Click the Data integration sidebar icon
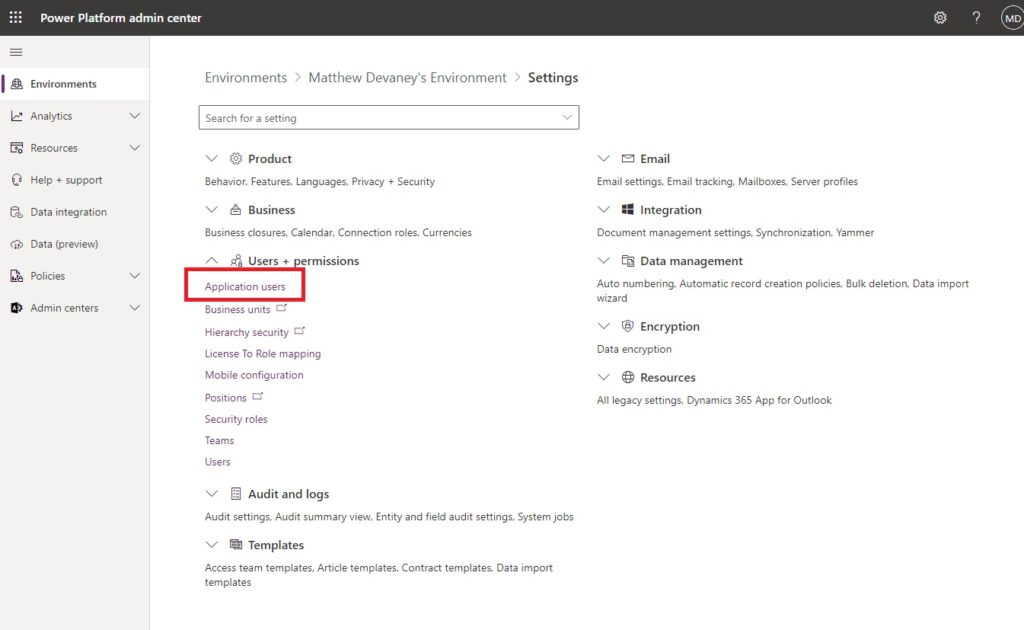Screen dimensions: 1024x630 coord(16,212)
